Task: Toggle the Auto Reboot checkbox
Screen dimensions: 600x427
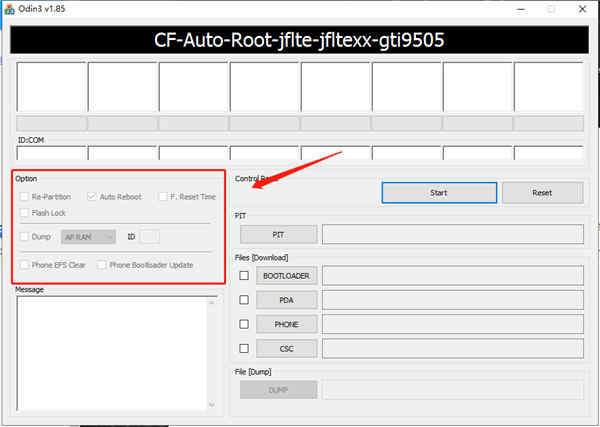Action: point(91,197)
